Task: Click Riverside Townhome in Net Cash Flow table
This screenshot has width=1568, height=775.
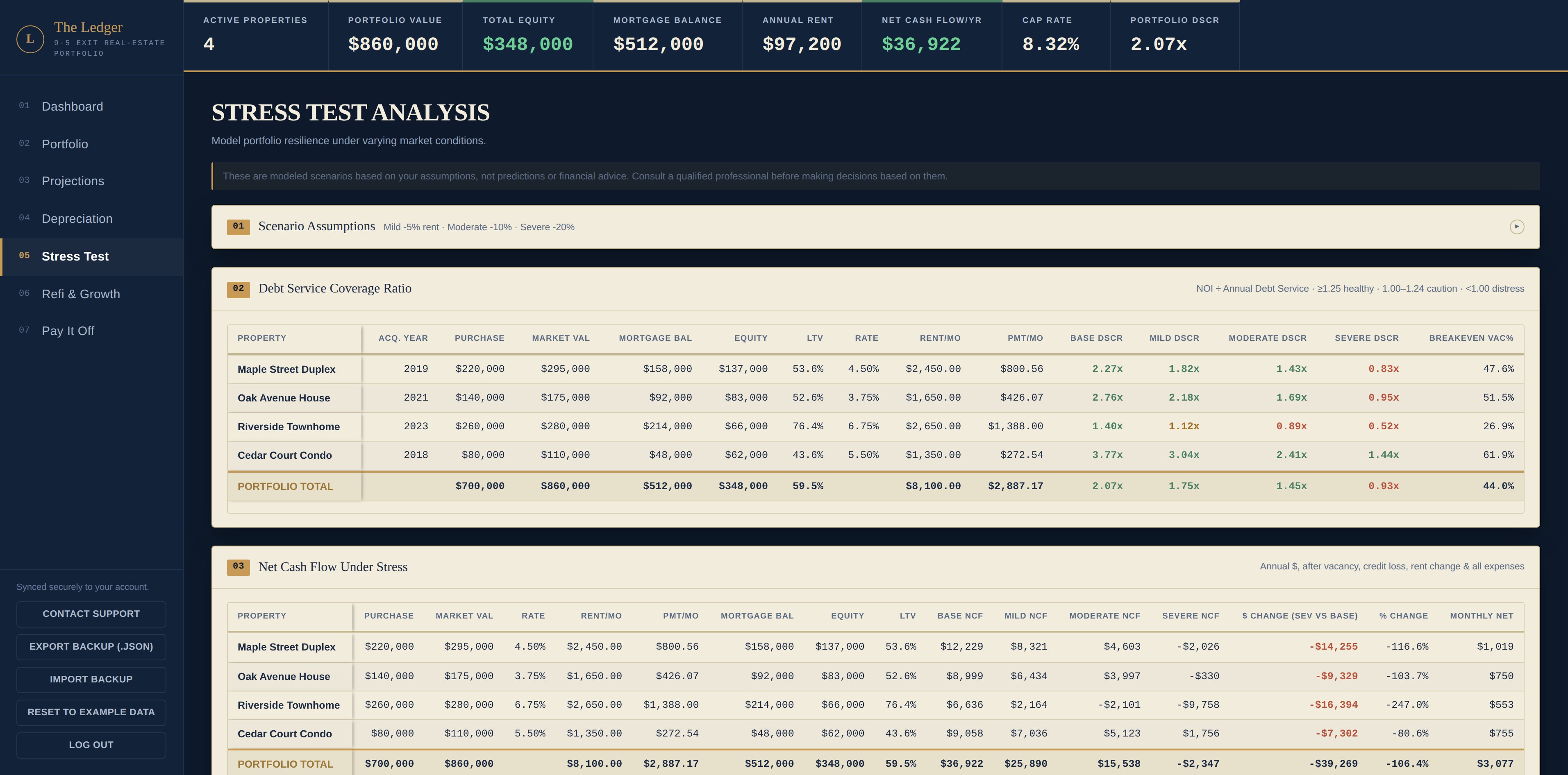Action: point(289,705)
